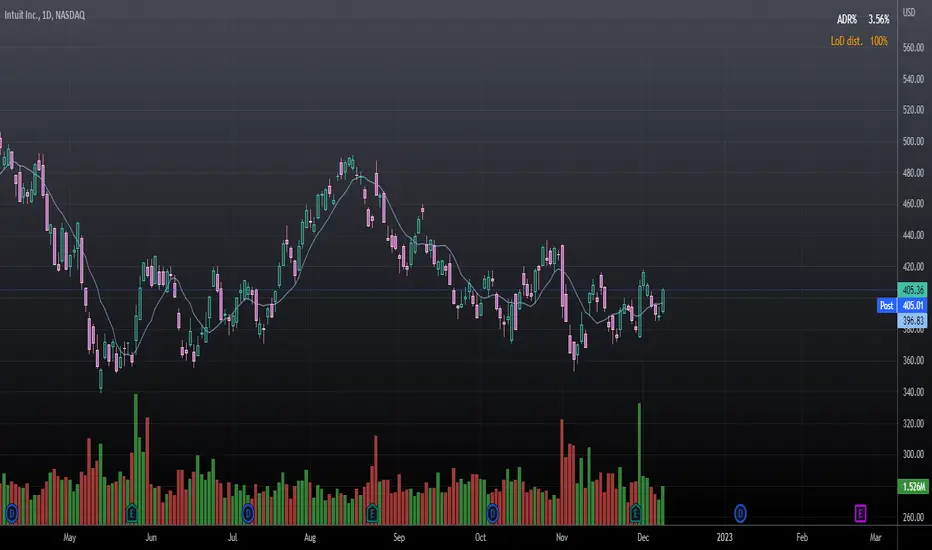932x550 pixels.
Task: Click the Sep label on time axis
Action: point(399,538)
